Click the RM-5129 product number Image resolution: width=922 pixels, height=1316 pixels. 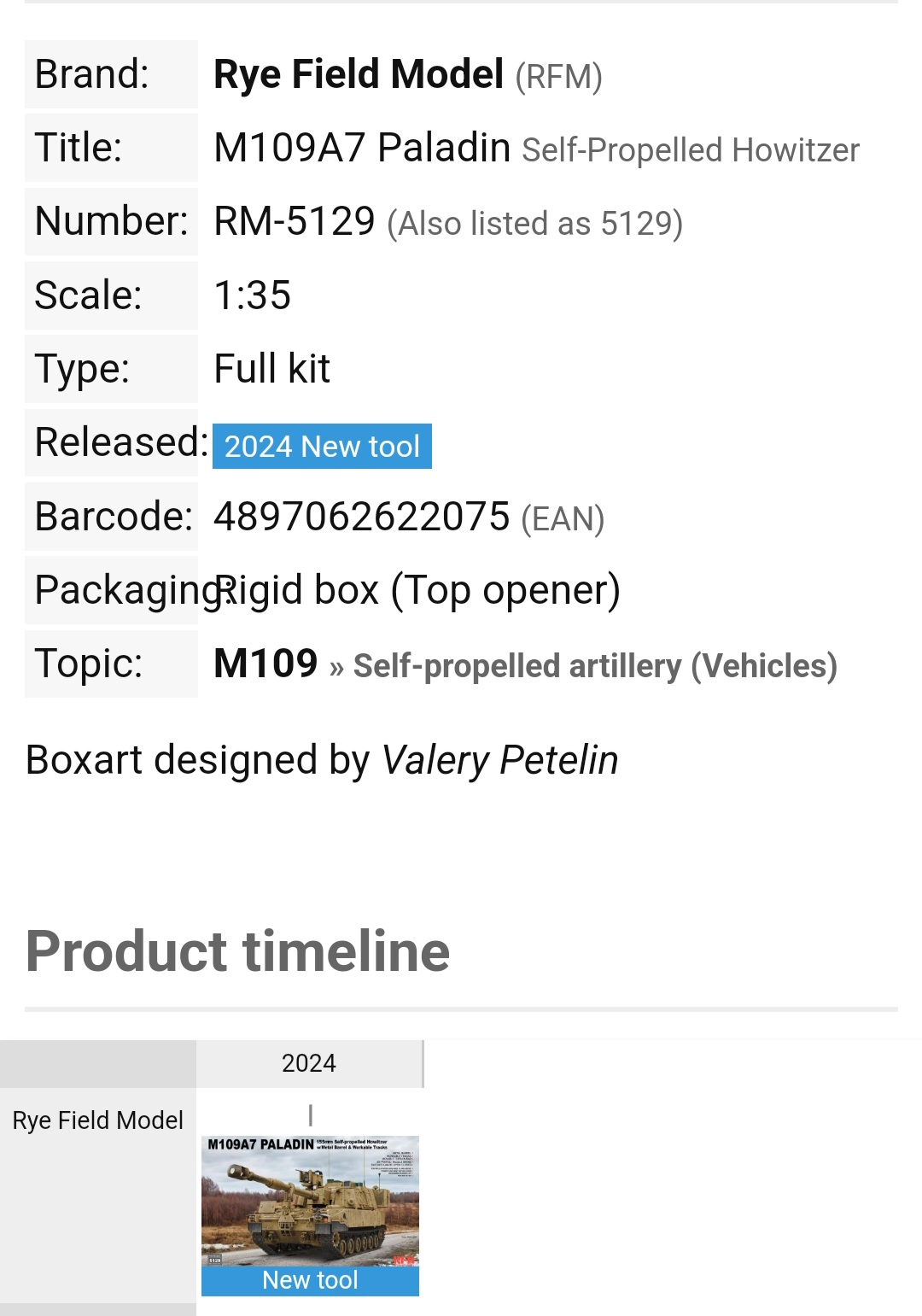295,222
